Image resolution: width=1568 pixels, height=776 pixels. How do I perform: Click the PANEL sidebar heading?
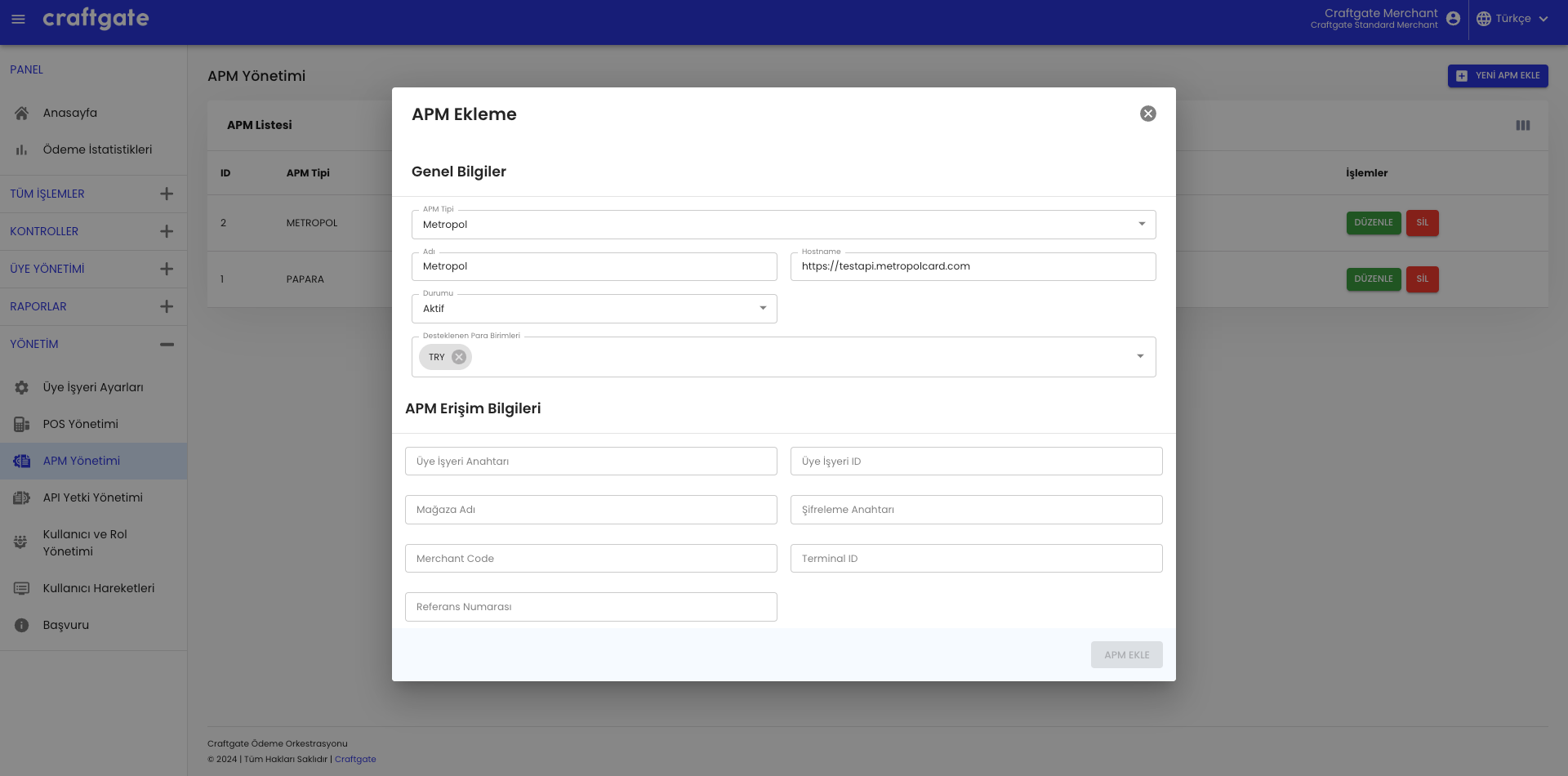click(x=26, y=69)
